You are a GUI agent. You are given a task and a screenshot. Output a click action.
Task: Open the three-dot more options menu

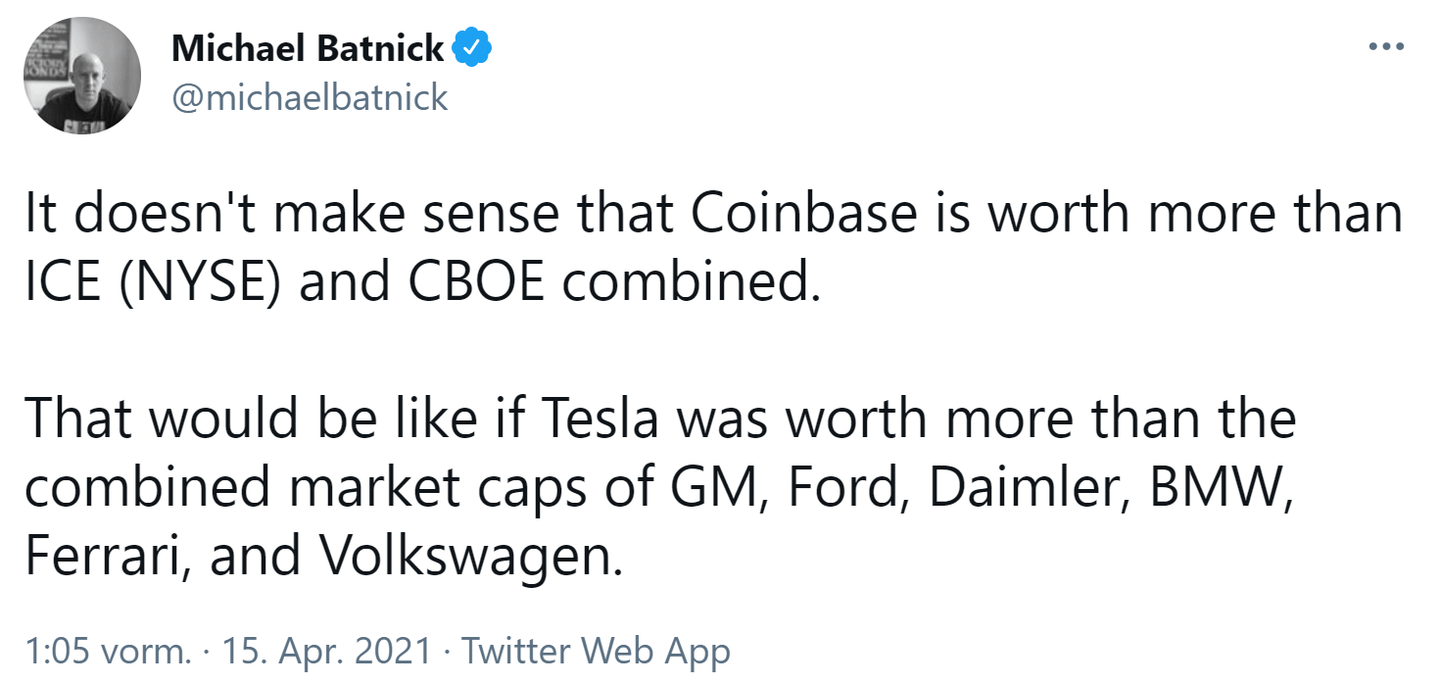click(x=1385, y=48)
